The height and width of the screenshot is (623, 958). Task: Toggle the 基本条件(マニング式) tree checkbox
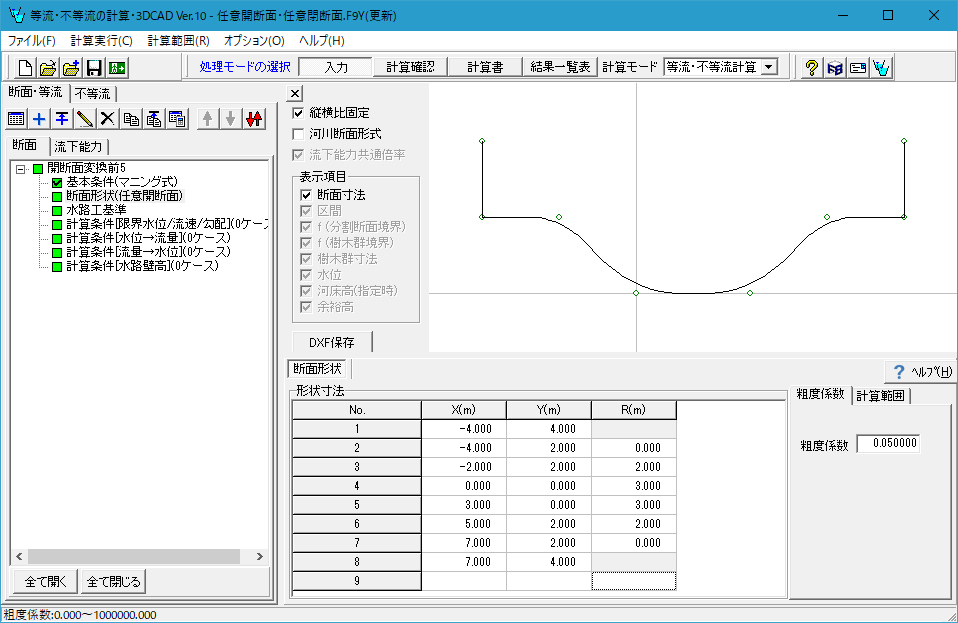(57, 182)
